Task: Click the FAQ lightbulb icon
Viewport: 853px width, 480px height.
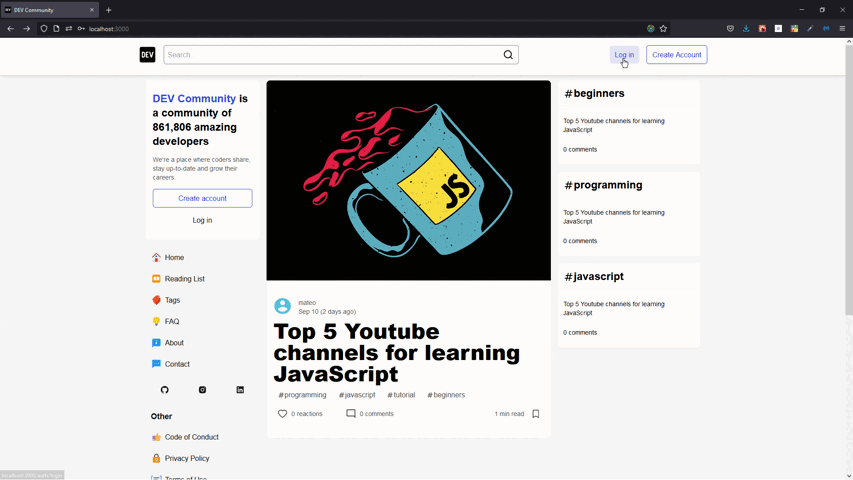Action: 156,321
